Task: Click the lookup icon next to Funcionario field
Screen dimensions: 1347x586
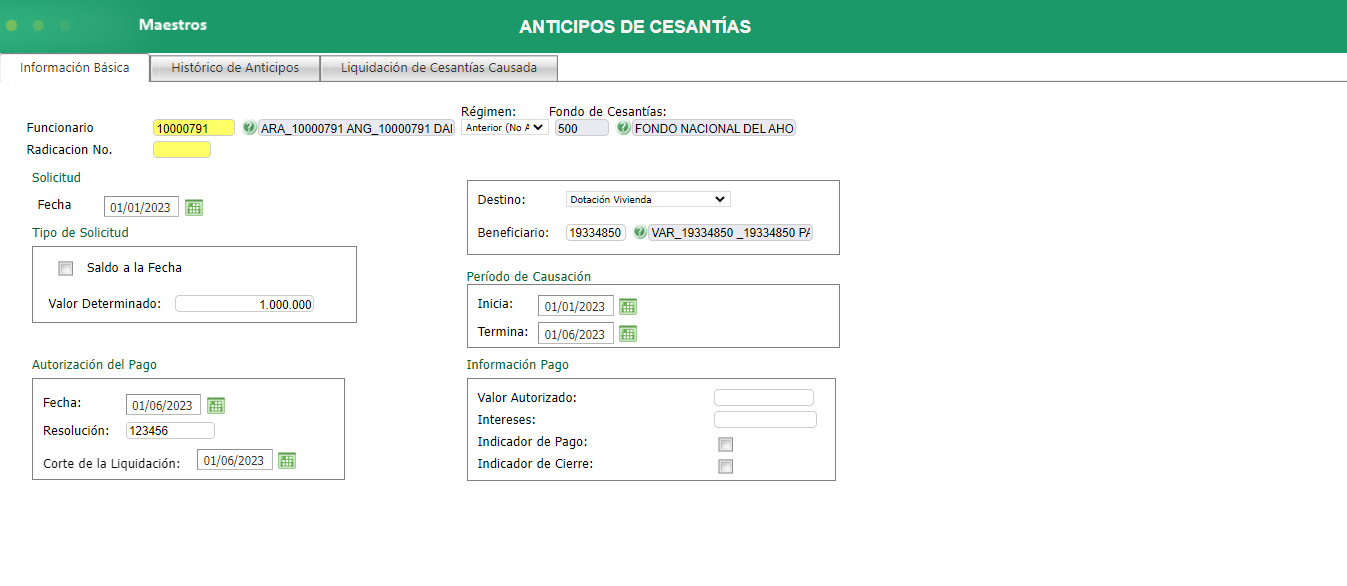Action: pos(248,128)
